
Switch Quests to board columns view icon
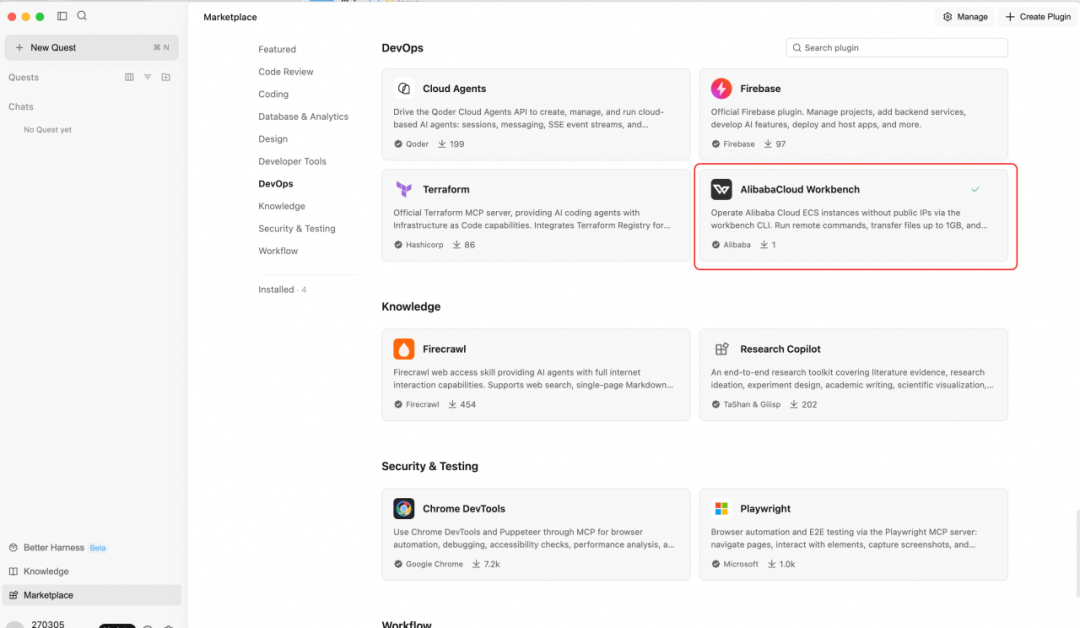(x=129, y=77)
